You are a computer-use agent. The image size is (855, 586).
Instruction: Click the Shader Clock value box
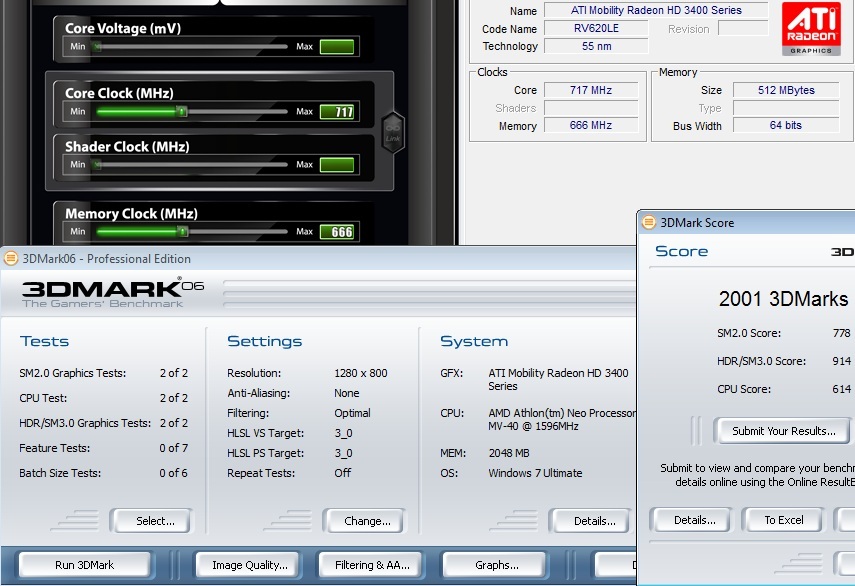(337, 165)
